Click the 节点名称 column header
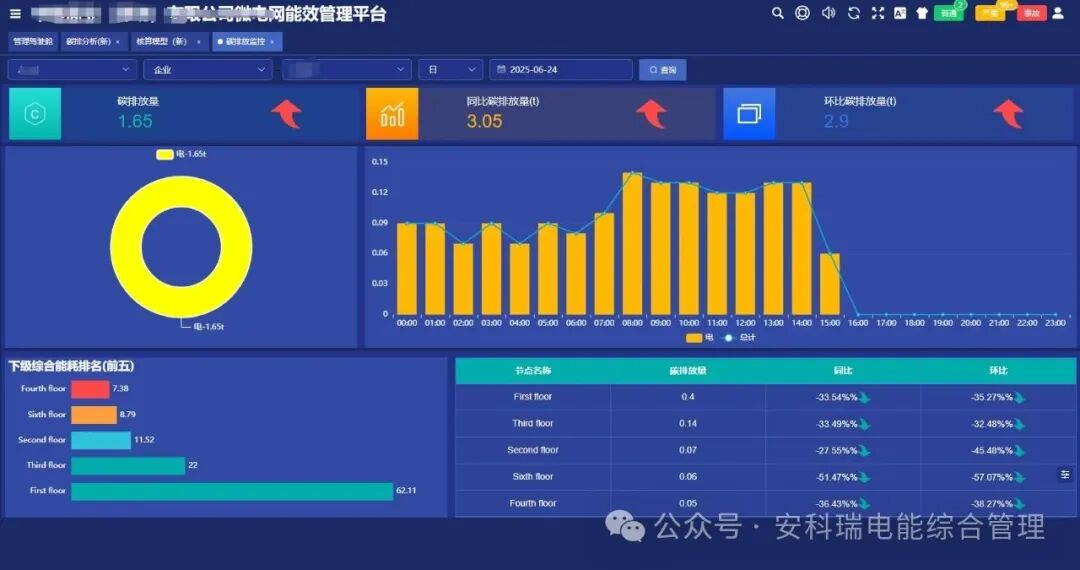1080x570 pixels. pyautogui.click(x=533, y=370)
